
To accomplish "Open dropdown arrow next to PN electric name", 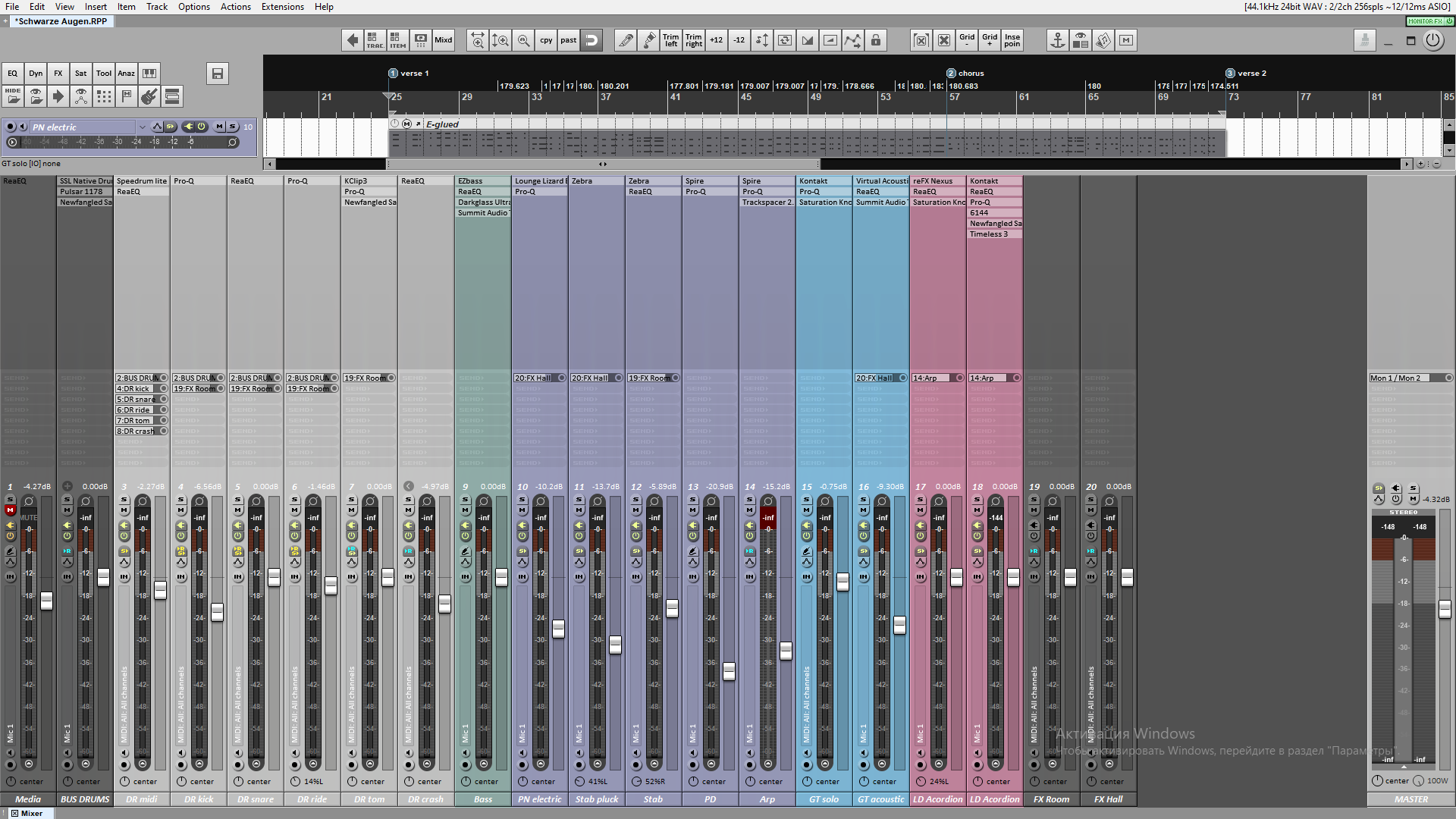I will tap(142, 127).
